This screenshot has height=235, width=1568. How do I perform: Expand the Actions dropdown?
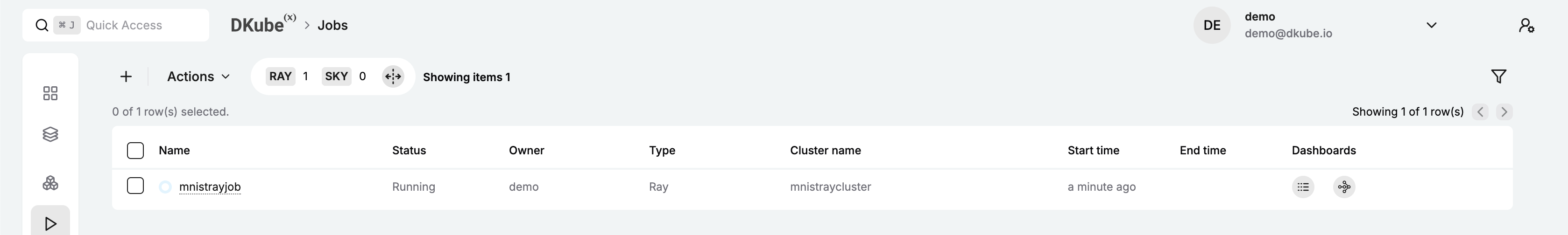pyautogui.click(x=198, y=76)
